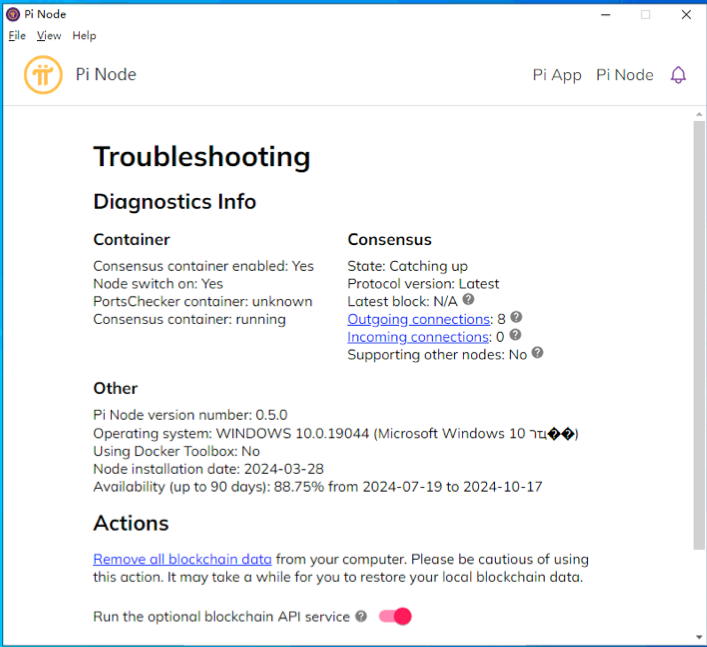Click the Availability 88.75% line
The height and width of the screenshot is (647, 707).
(x=318, y=487)
